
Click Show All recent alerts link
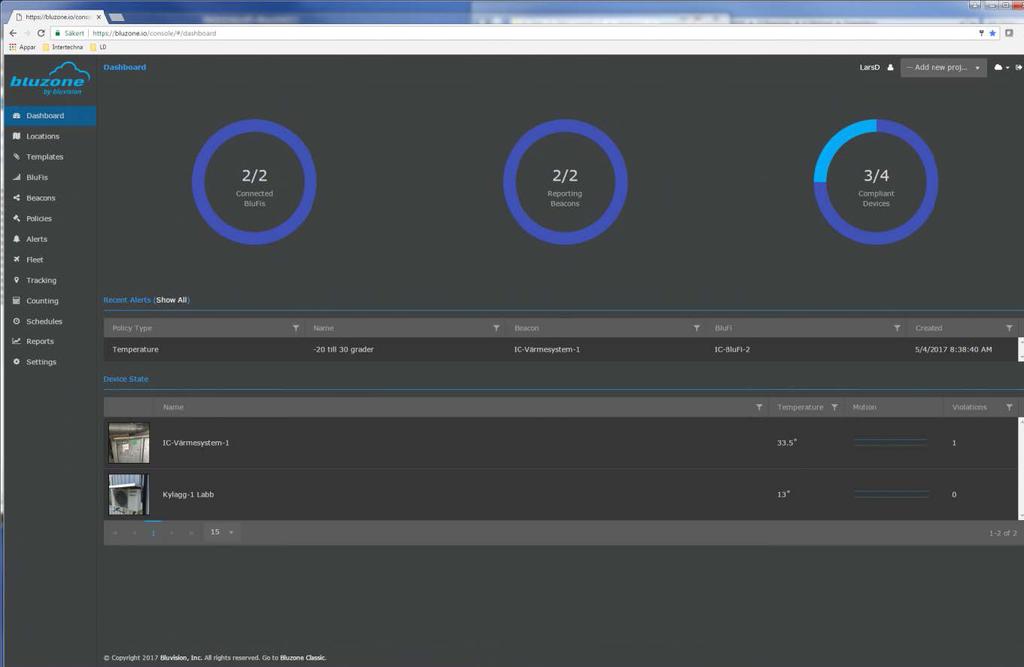click(x=171, y=300)
